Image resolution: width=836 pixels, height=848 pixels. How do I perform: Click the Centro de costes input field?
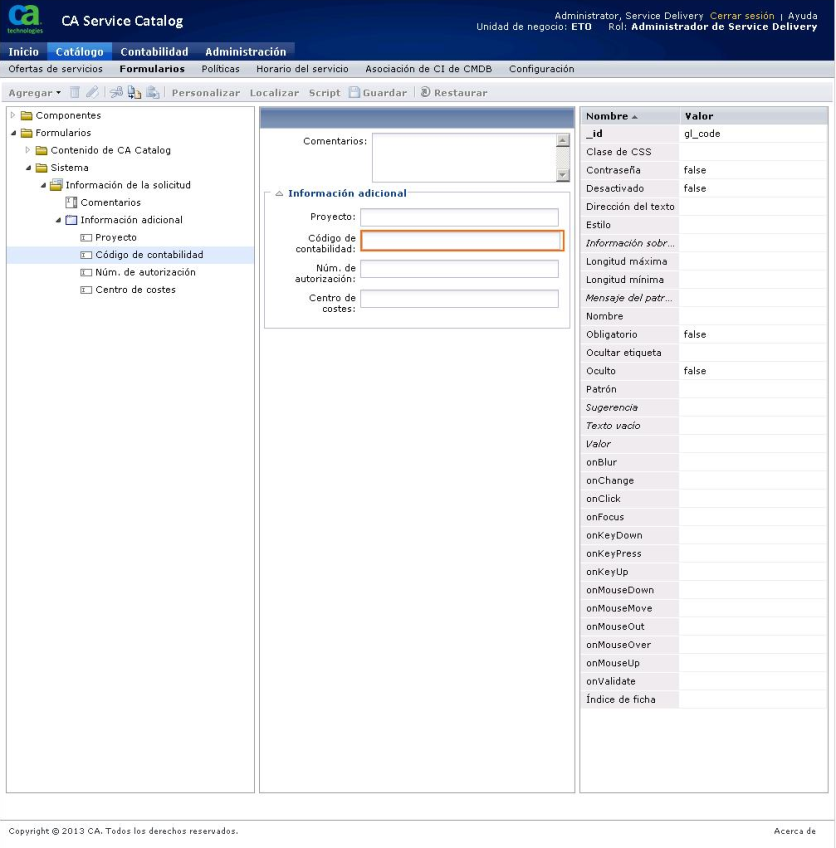point(459,299)
